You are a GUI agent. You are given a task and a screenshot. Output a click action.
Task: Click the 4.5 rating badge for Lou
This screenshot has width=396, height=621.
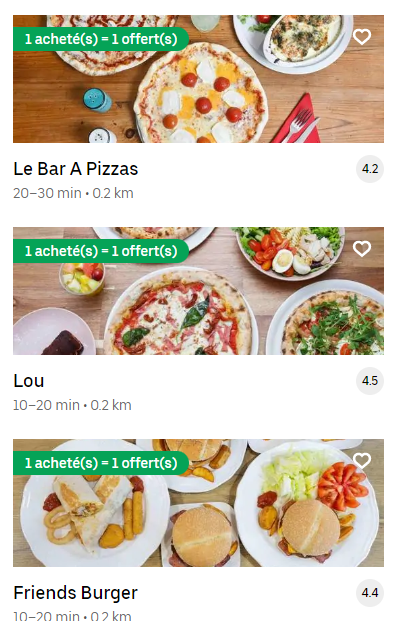pos(370,381)
